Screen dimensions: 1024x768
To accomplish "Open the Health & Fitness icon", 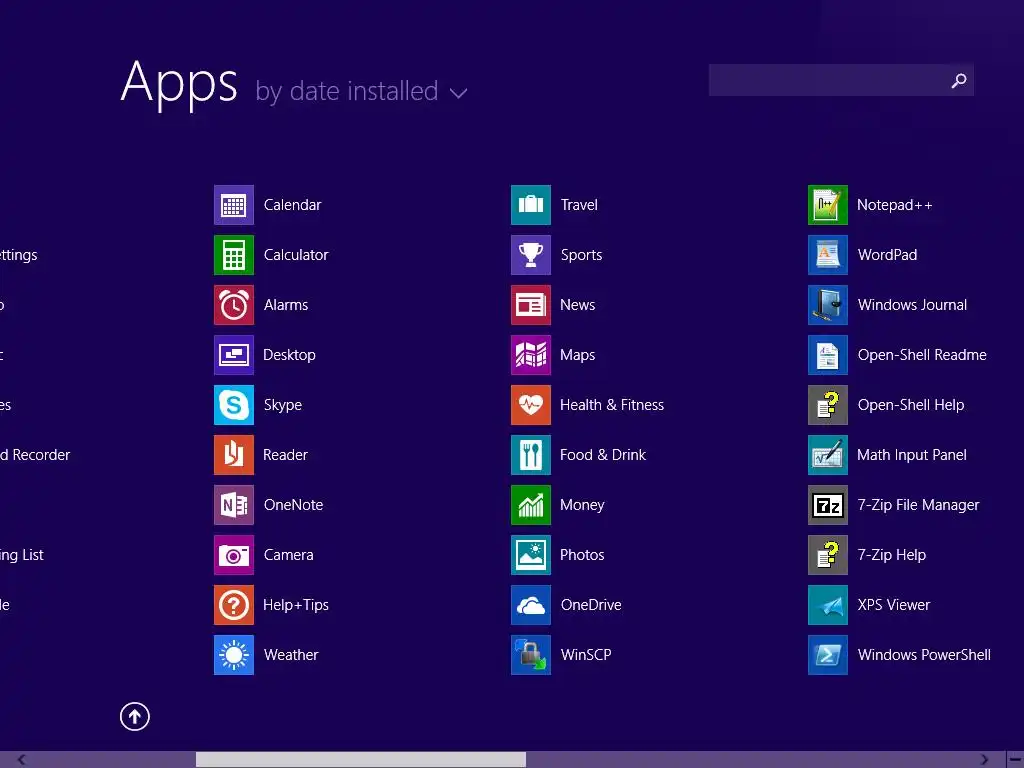I will click(x=531, y=405).
